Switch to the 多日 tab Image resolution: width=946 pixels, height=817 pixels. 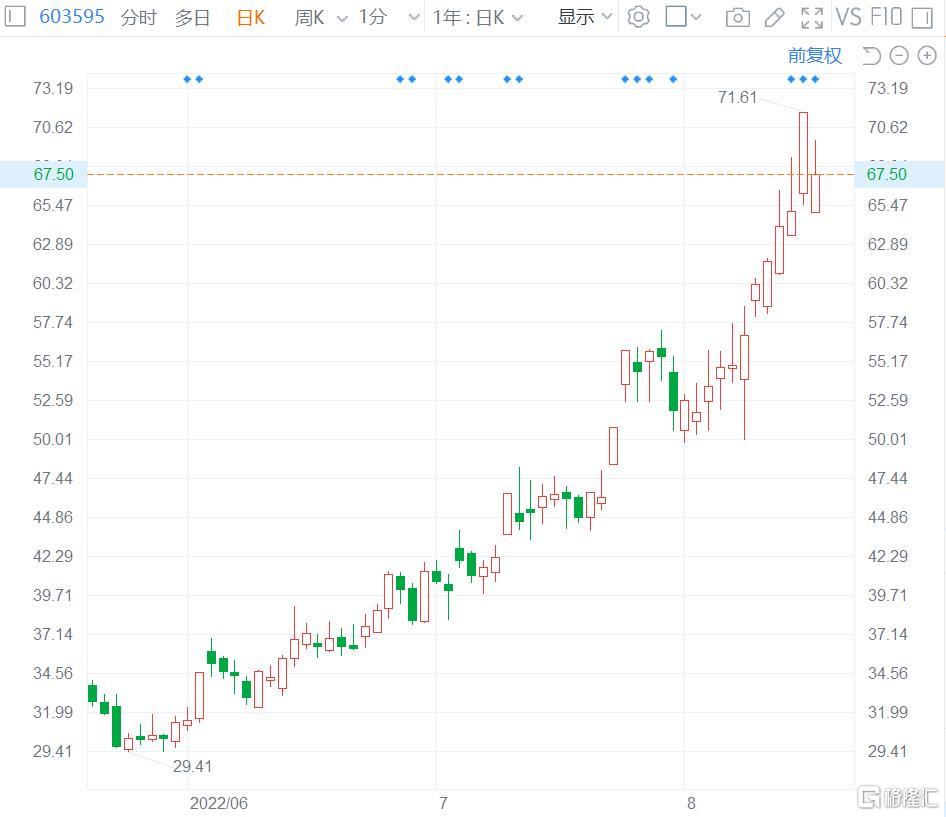click(x=192, y=17)
